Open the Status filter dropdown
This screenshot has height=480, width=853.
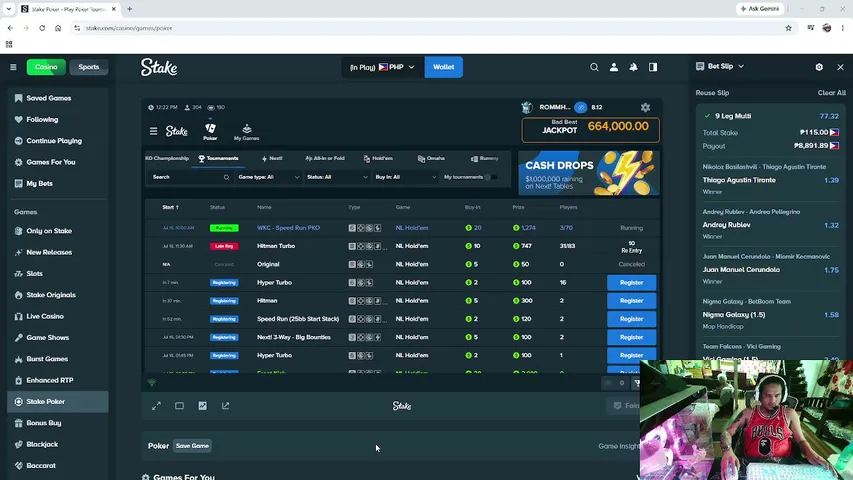[x=337, y=177]
